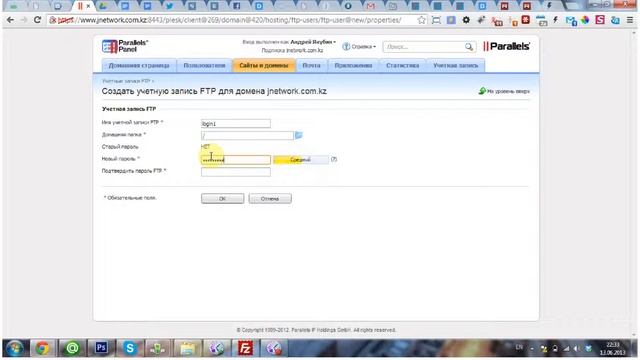Click the Parallels Panel logo
Image resolution: width=640 pixels, height=360 pixels.
pos(125,46)
